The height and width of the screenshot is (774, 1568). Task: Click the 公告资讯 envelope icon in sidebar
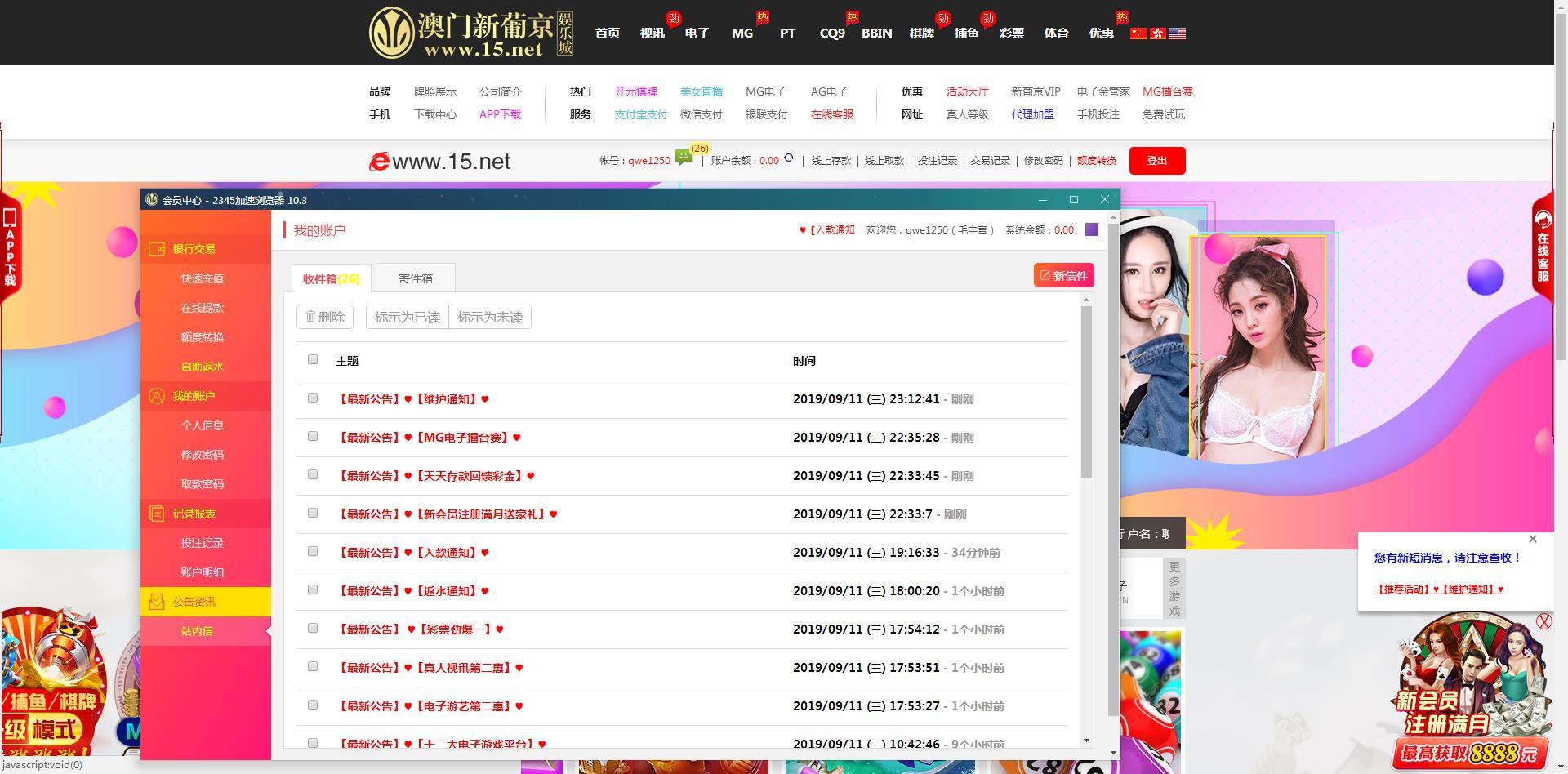click(157, 602)
